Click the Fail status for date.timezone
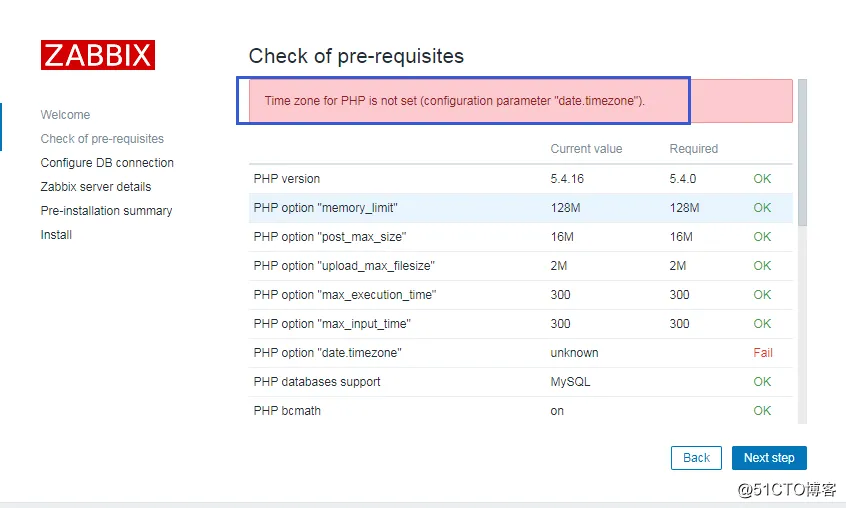 763,353
